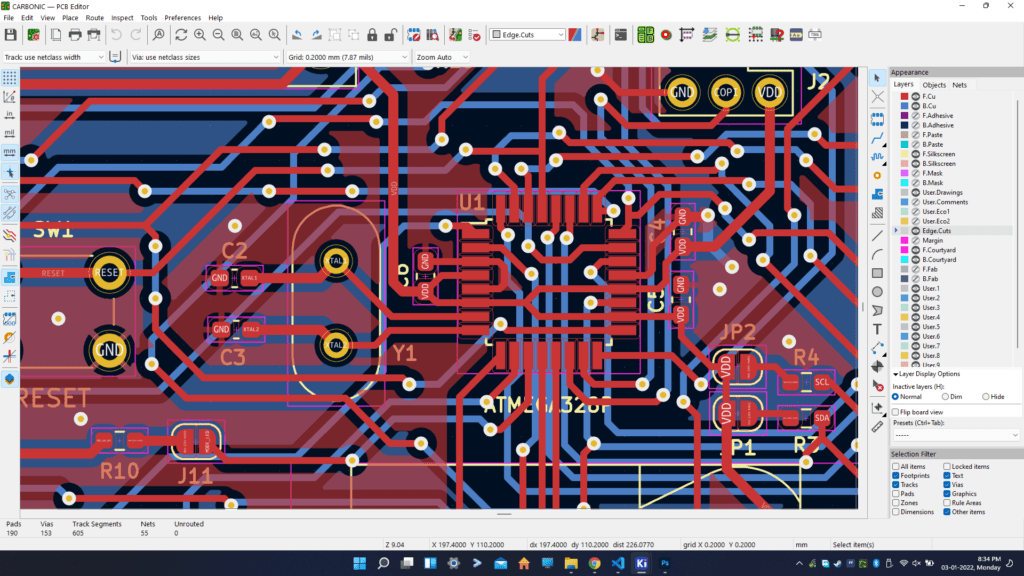Switch units to millimeters in left toolbar
1024x576 pixels.
tap(10, 152)
